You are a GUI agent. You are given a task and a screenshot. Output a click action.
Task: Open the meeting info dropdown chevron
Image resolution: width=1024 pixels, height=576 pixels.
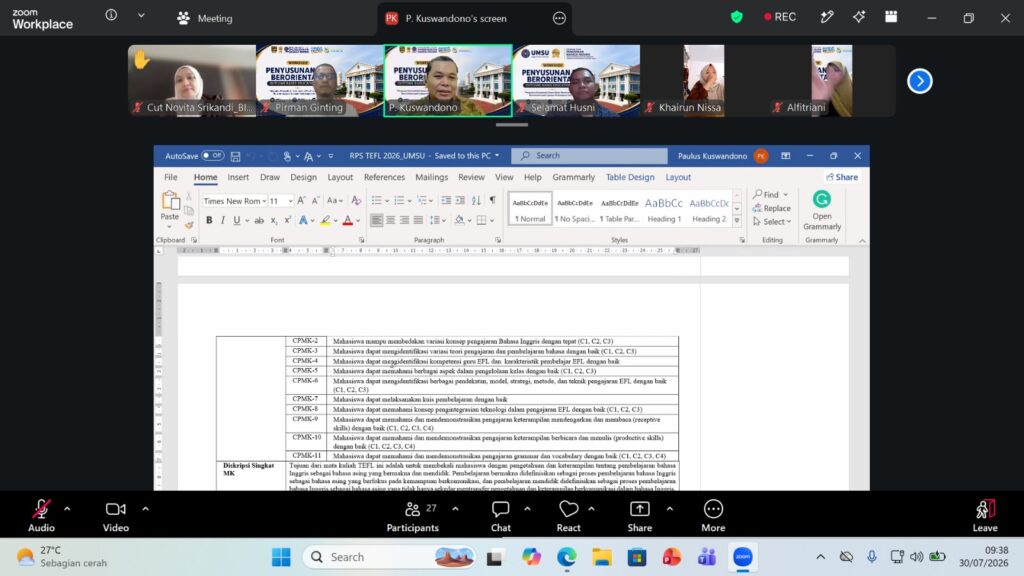click(x=141, y=16)
